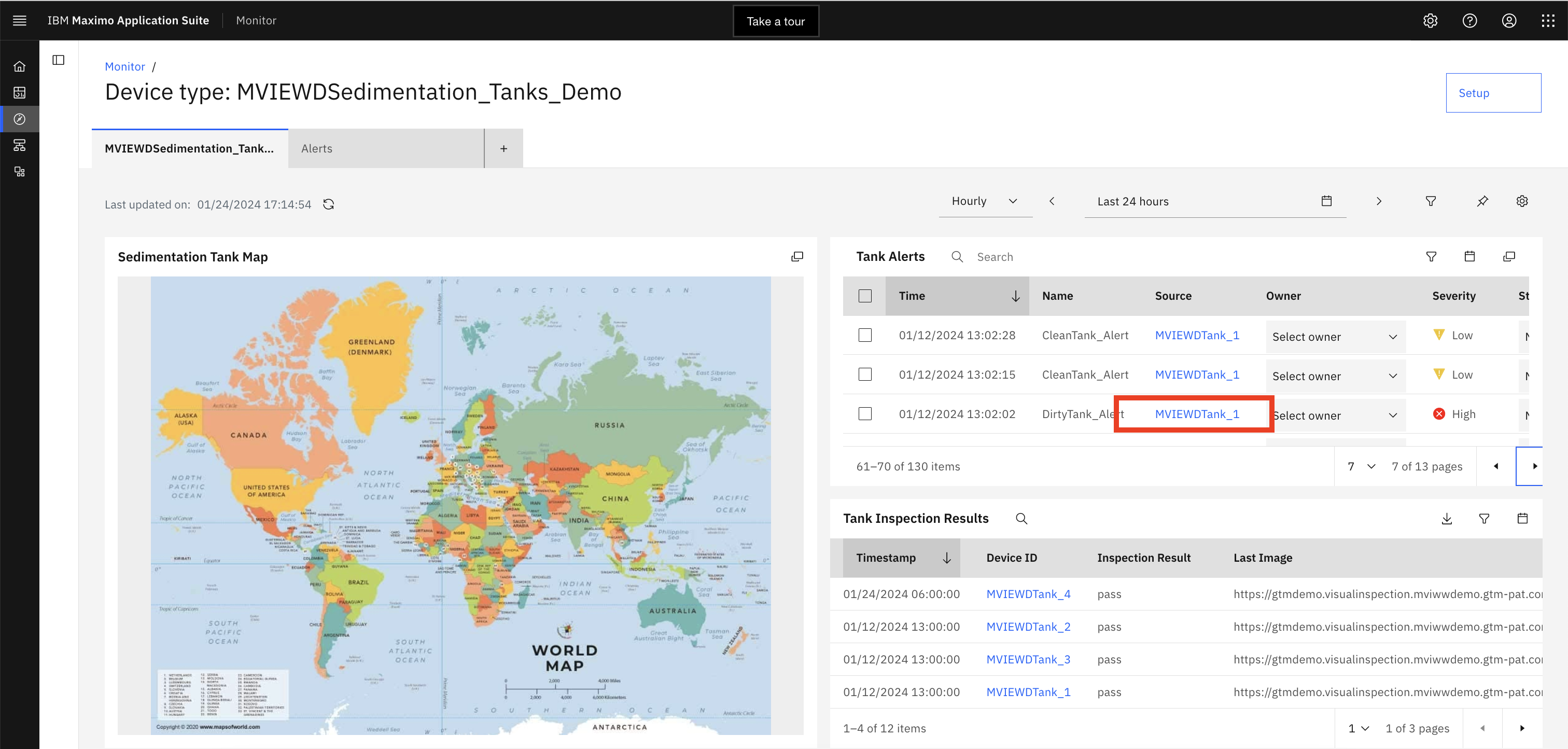Open MVIEWDTank_2 device link
The image size is (1568, 749).
(x=1028, y=627)
